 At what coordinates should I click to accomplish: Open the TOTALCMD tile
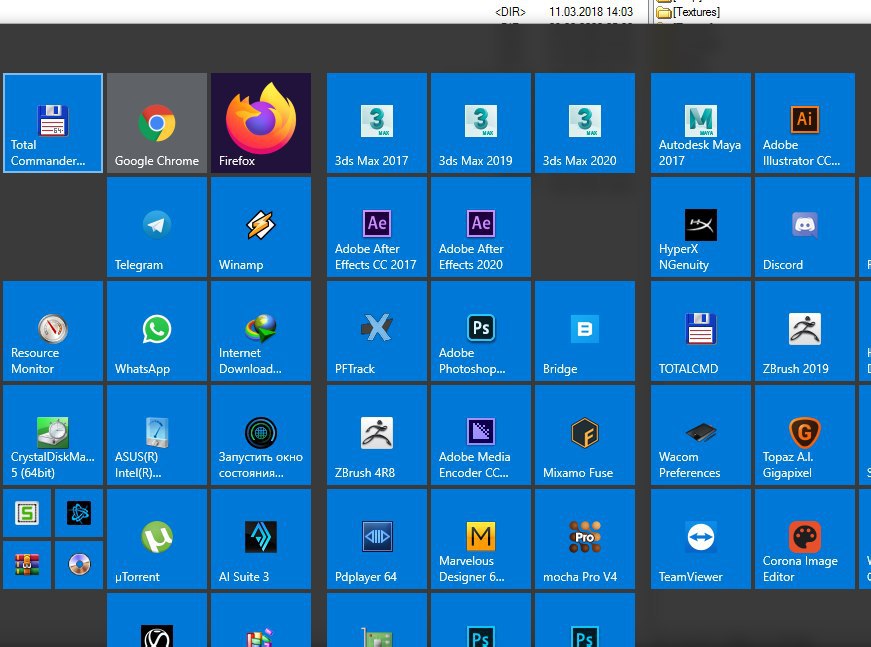pyautogui.click(x=700, y=331)
